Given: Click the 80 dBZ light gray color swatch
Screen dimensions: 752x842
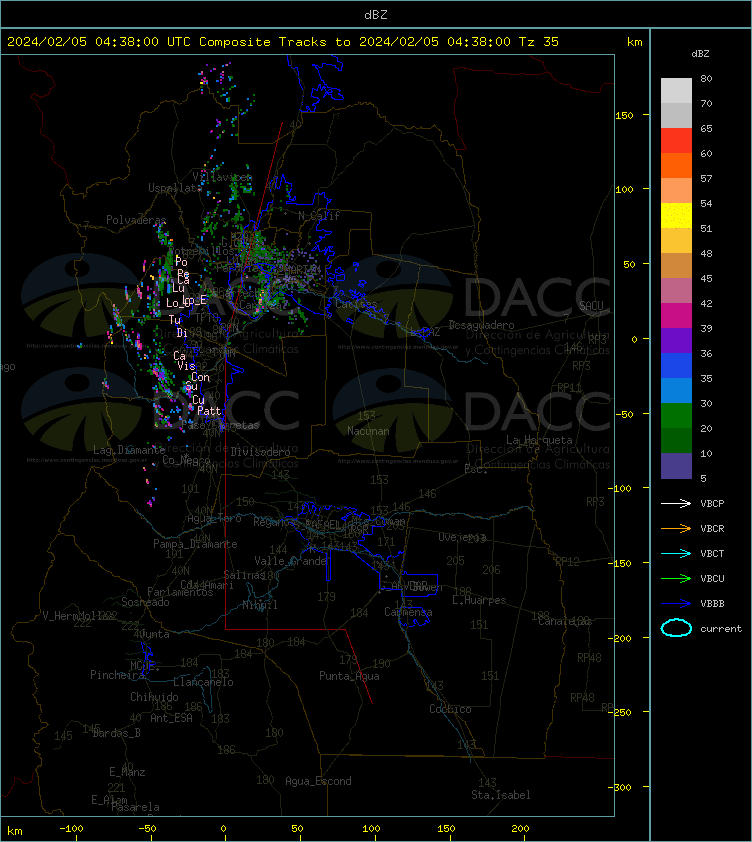Looking at the screenshot, I should [x=676, y=91].
